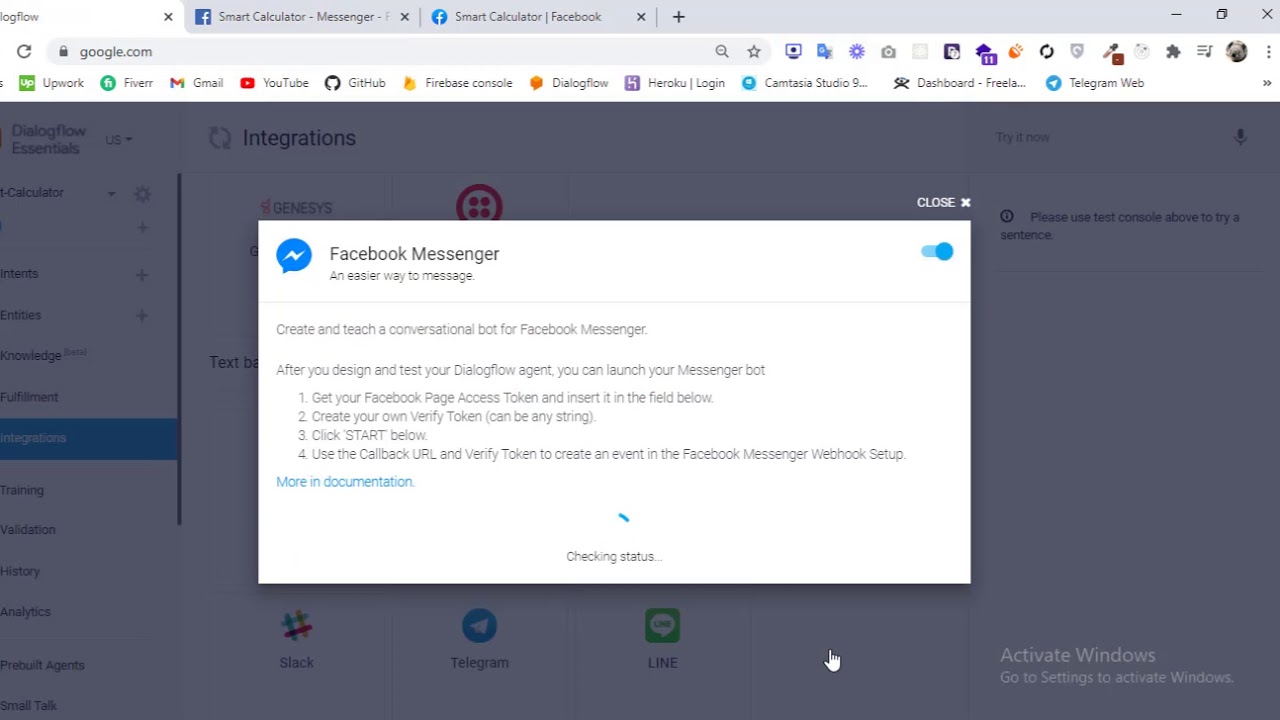Open Validation in the sidebar

28,530
